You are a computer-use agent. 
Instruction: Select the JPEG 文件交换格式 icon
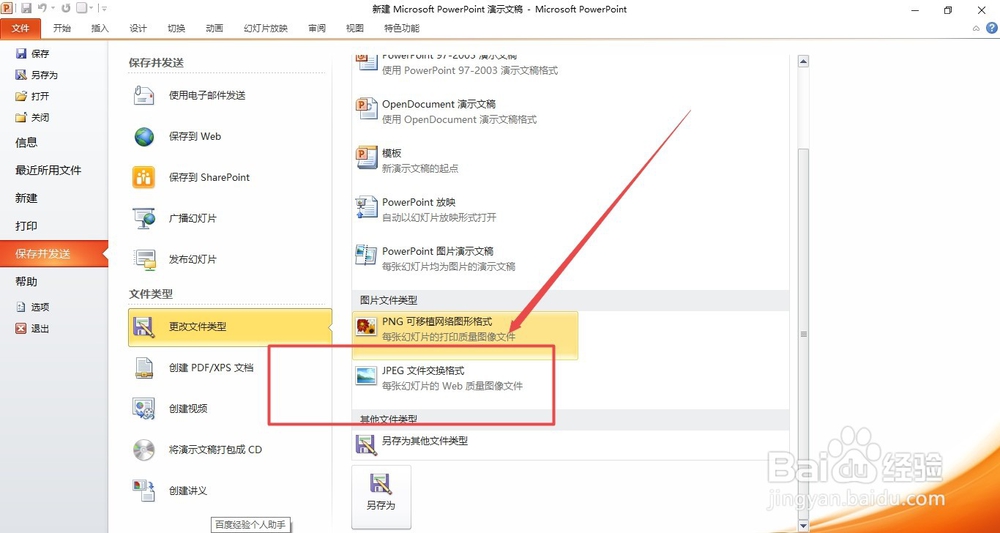click(x=366, y=376)
